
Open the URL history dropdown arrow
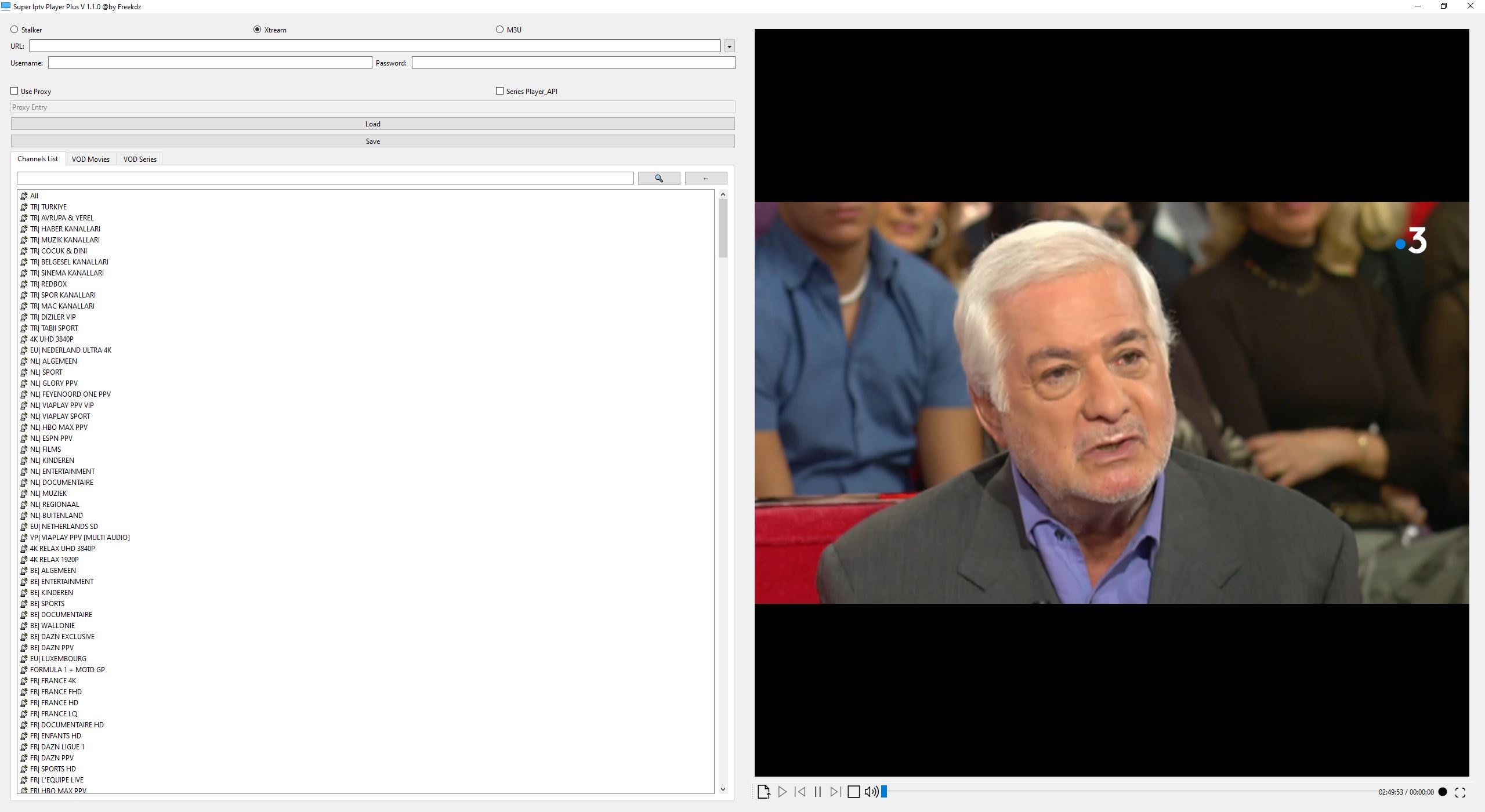pyautogui.click(x=730, y=46)
